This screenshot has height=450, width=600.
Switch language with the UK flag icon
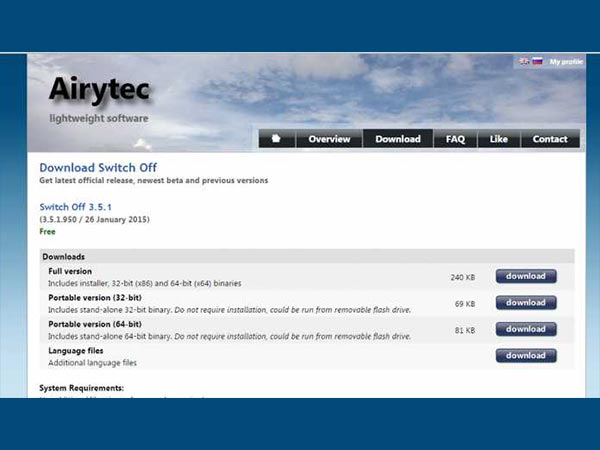[524, 62]
